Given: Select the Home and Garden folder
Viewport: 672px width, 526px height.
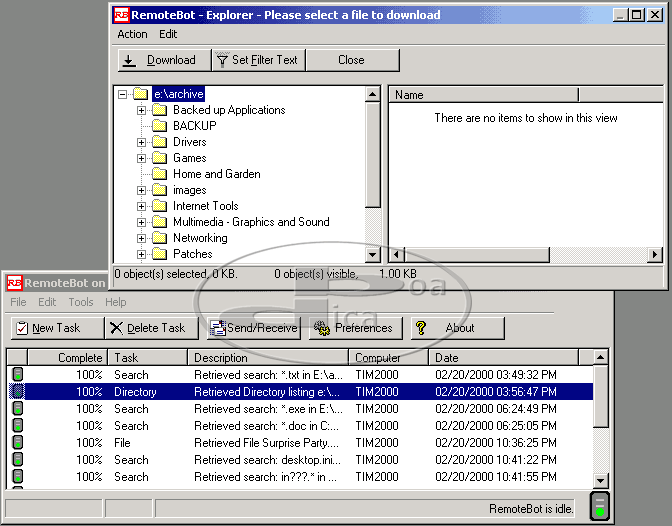Looking at the screenshot, I should click(216, 174).
